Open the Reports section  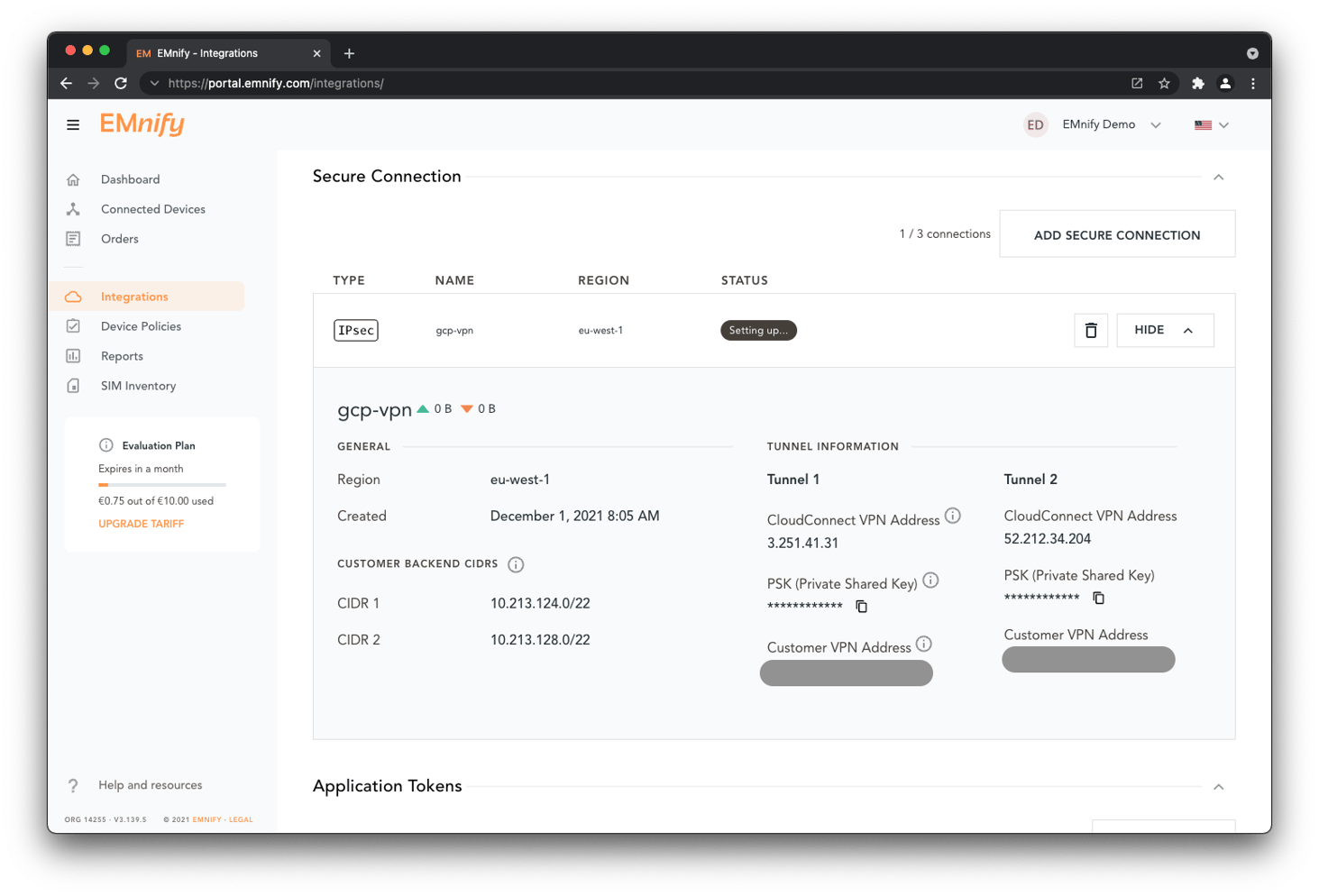pyautogui.click(x=122, y=355)
